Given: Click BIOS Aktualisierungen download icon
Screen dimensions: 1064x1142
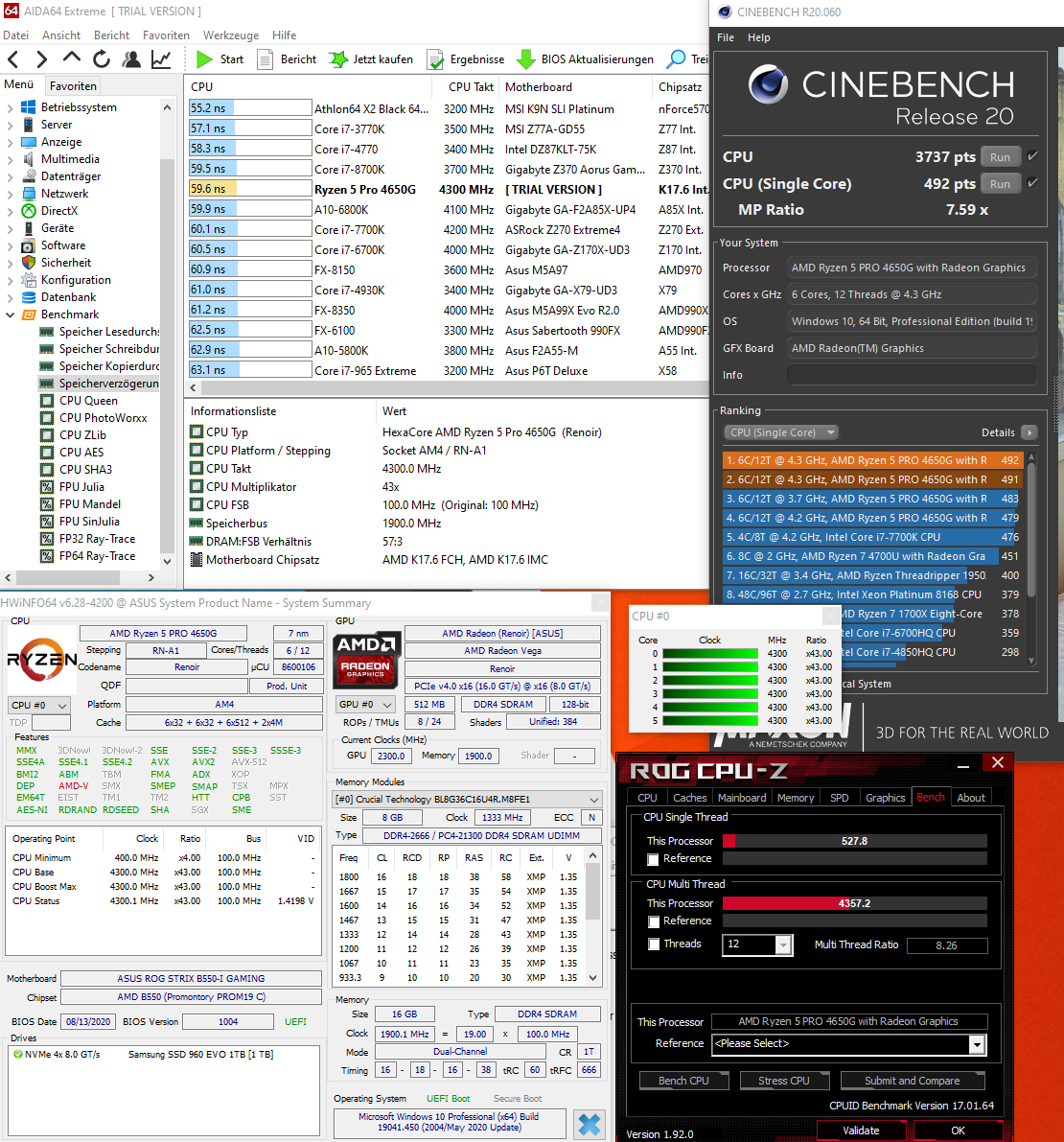Looking at the screenshot, I should tap(526, 59).
